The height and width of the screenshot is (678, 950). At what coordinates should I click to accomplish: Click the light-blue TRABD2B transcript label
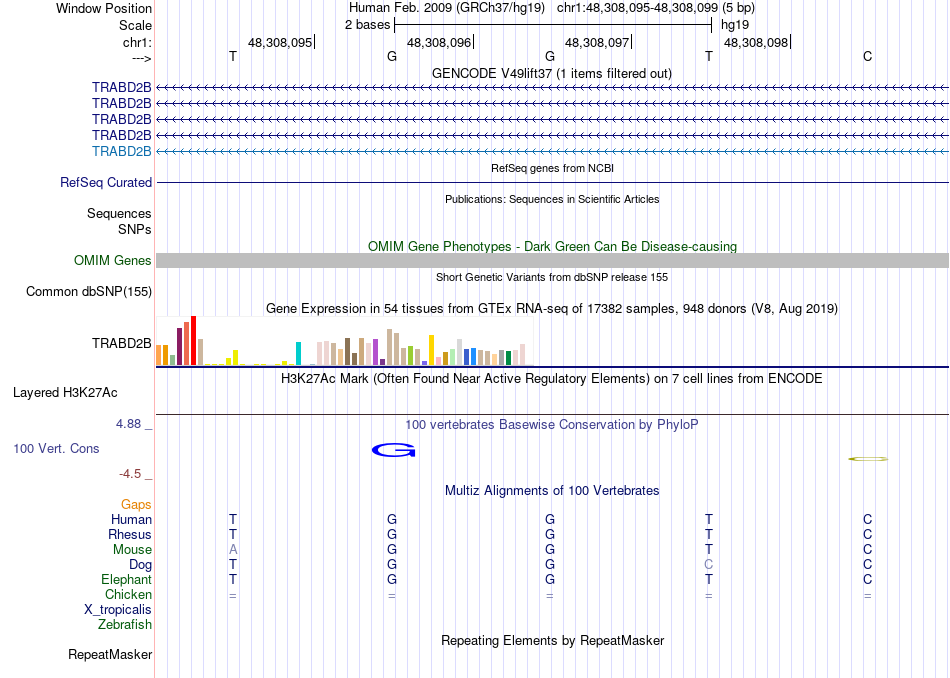[x=122, y=151]
